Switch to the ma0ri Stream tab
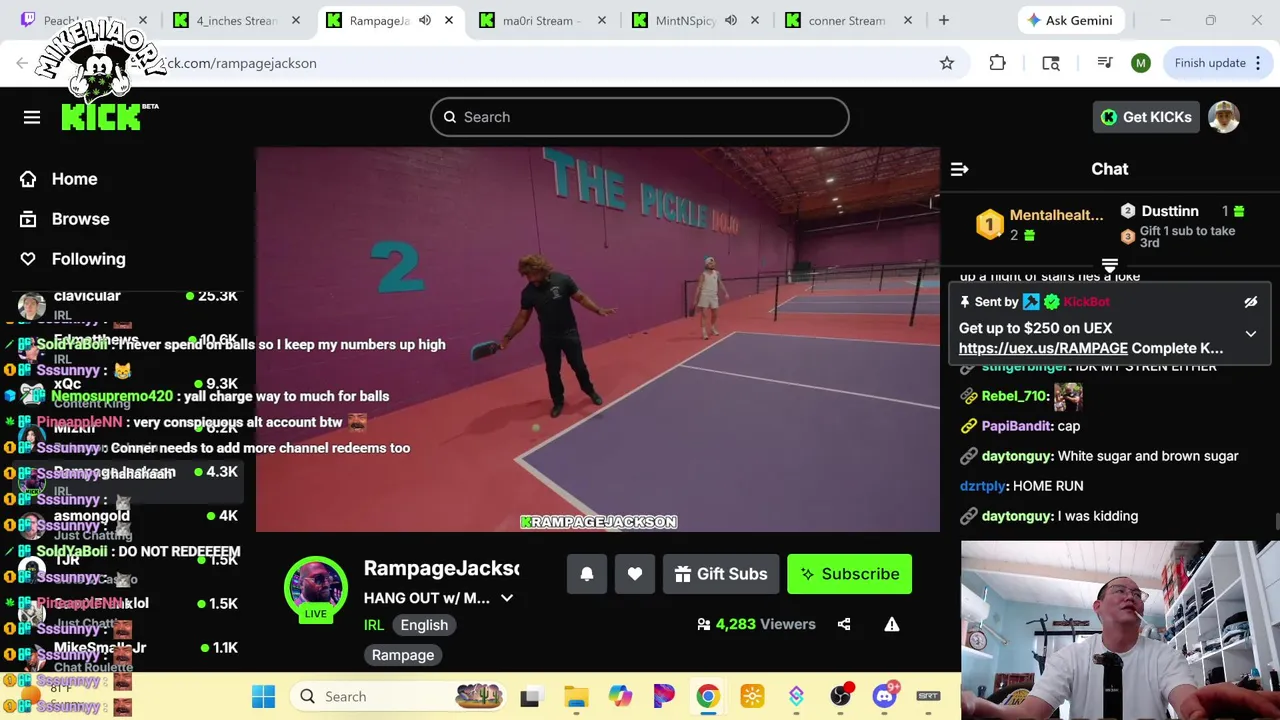This screenshot has width=1280, height=720. (542, 20)
